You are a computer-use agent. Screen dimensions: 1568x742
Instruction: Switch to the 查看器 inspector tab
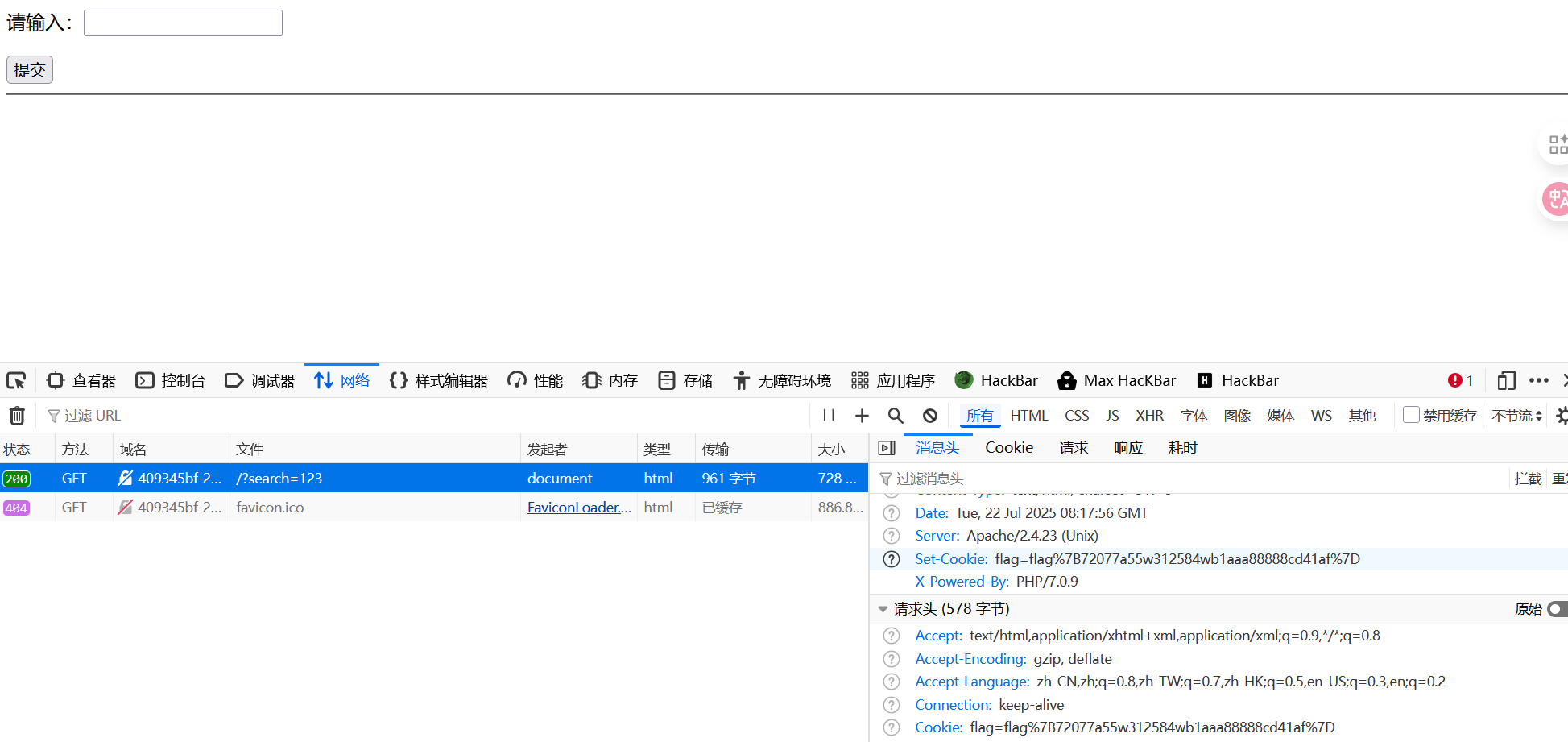pyautogui.click(x=81, y=380)
